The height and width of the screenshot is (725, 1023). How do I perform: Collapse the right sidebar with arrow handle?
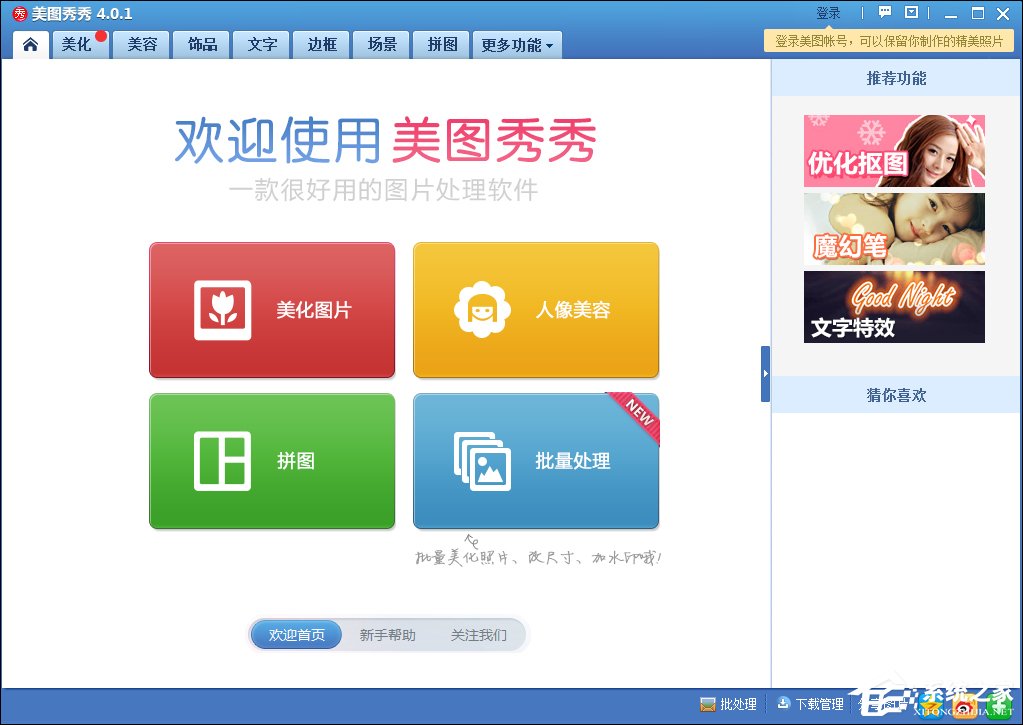[765, 374]
